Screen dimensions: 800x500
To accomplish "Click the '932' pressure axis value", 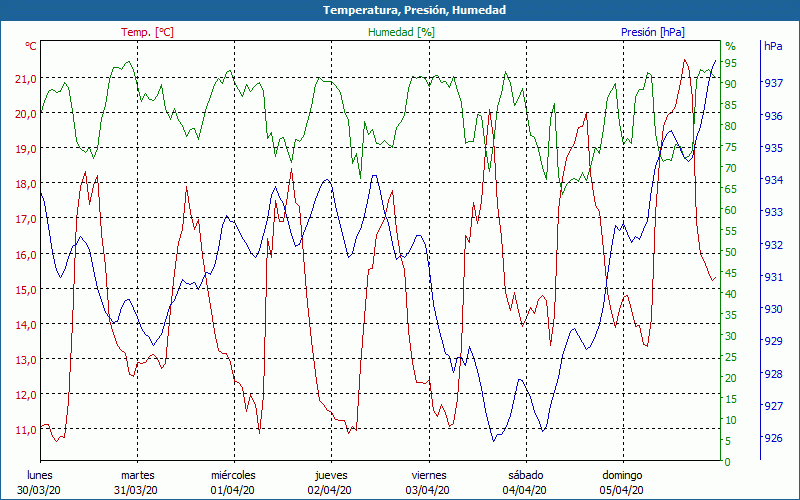I will pyautogui.click(x=773, y=245).
